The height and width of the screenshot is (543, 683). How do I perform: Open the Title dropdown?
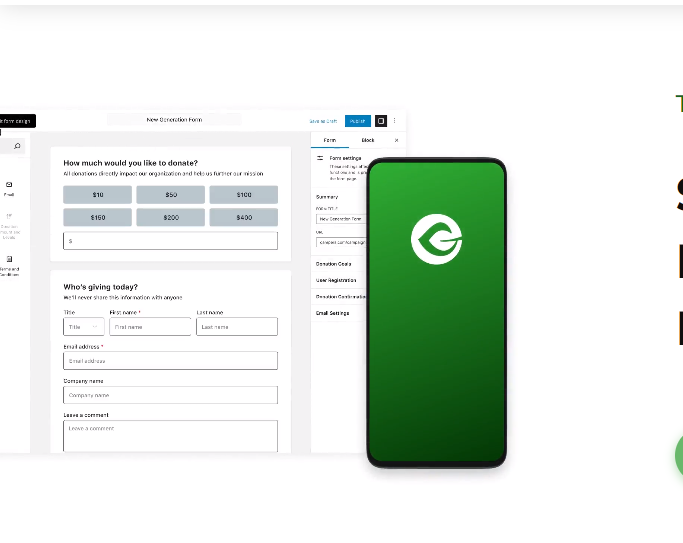(84, 327)
